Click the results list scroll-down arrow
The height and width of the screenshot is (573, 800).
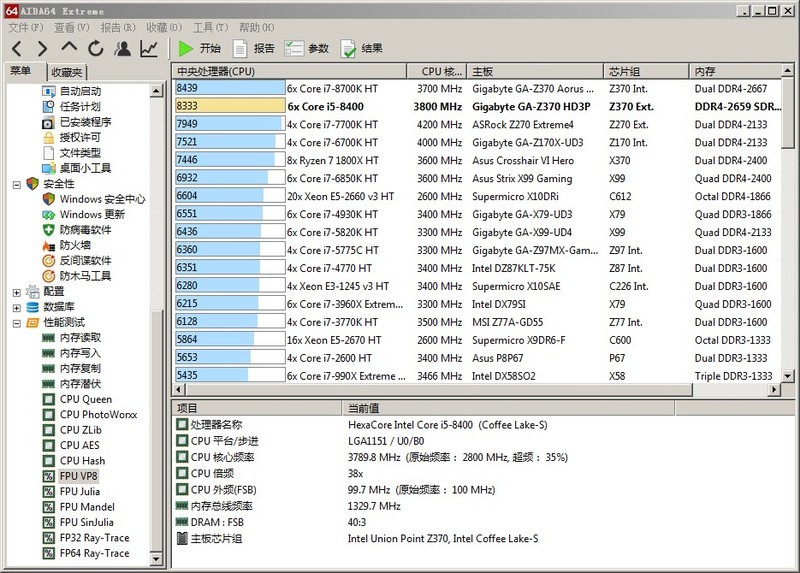tap(787, 376)
